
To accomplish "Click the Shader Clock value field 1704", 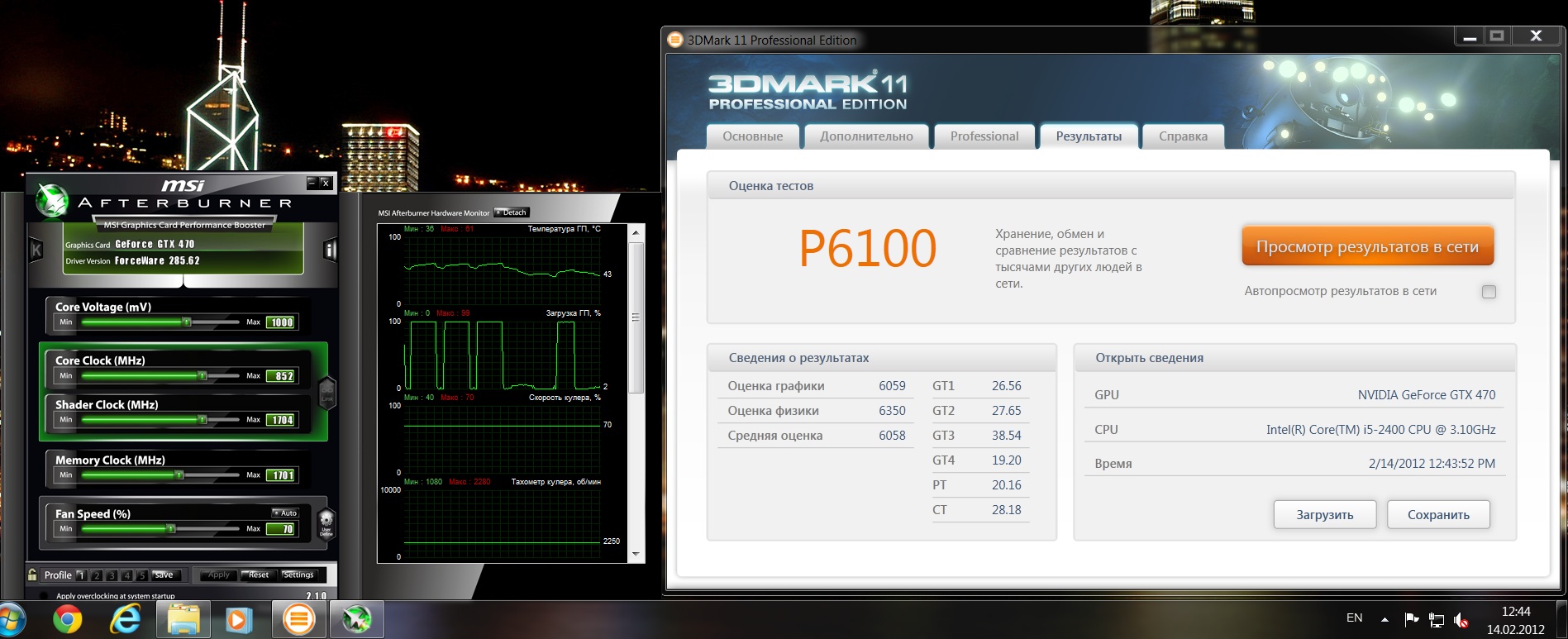I will point(281,420).
